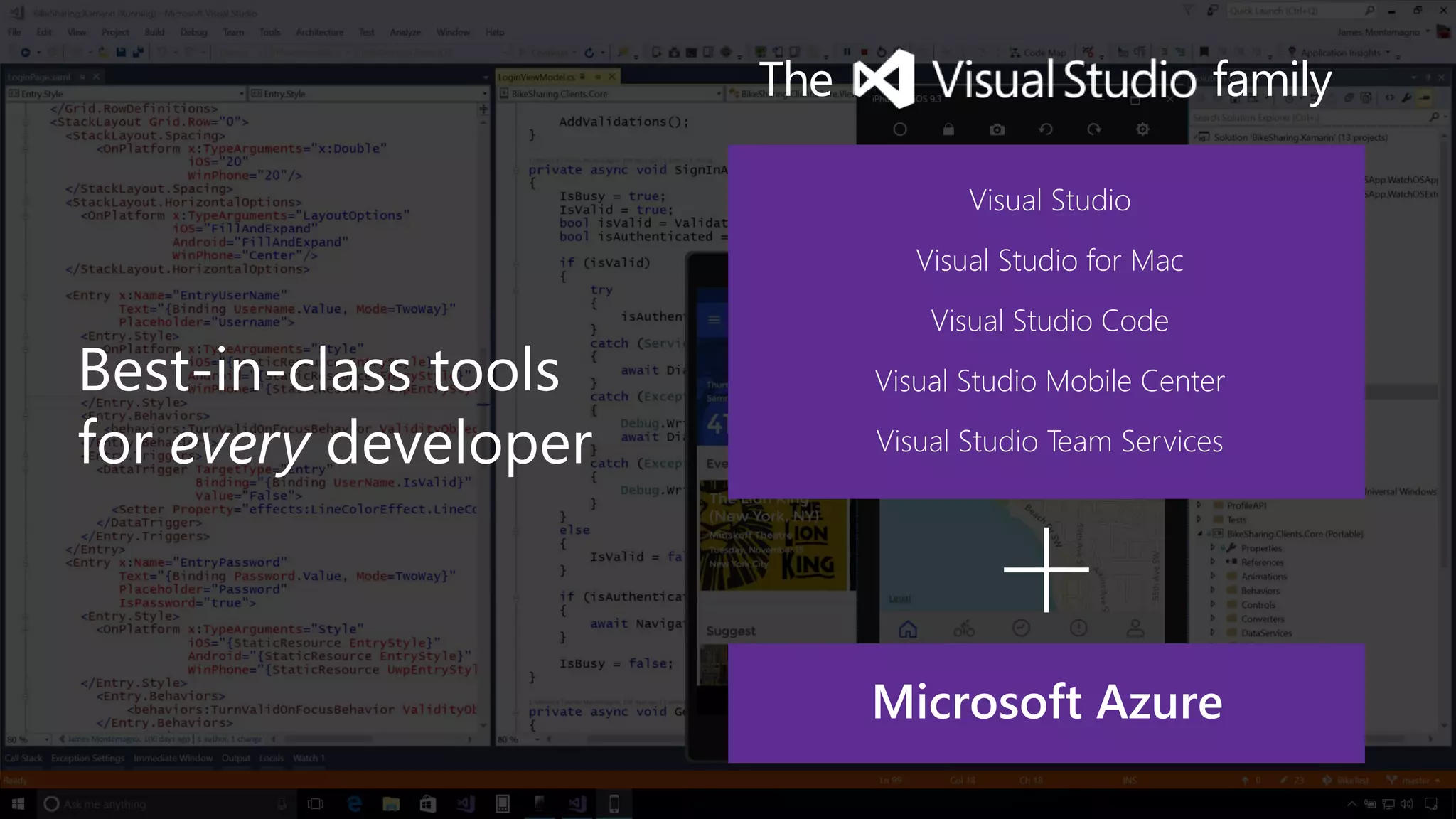Click the Navigate Backward toolbar button
The height and width of the screenshot is (819, 1456).
point(25,53)
